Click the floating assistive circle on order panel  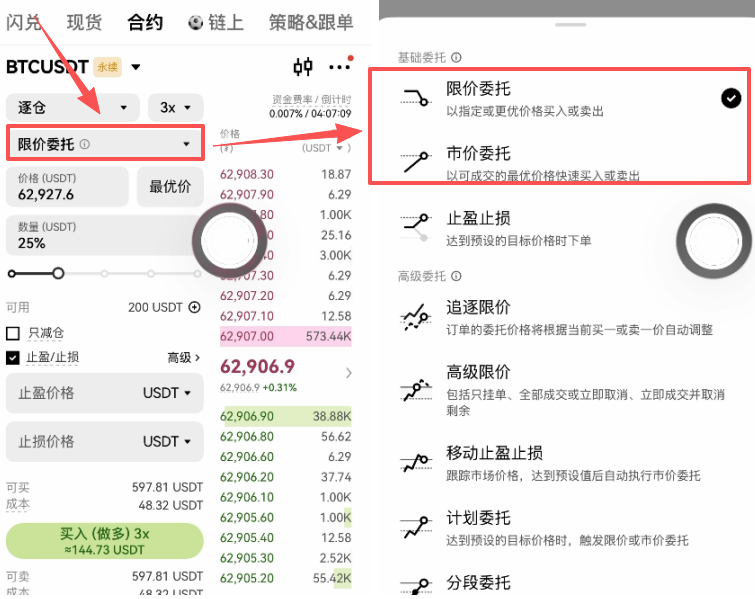tap(229, 240)
